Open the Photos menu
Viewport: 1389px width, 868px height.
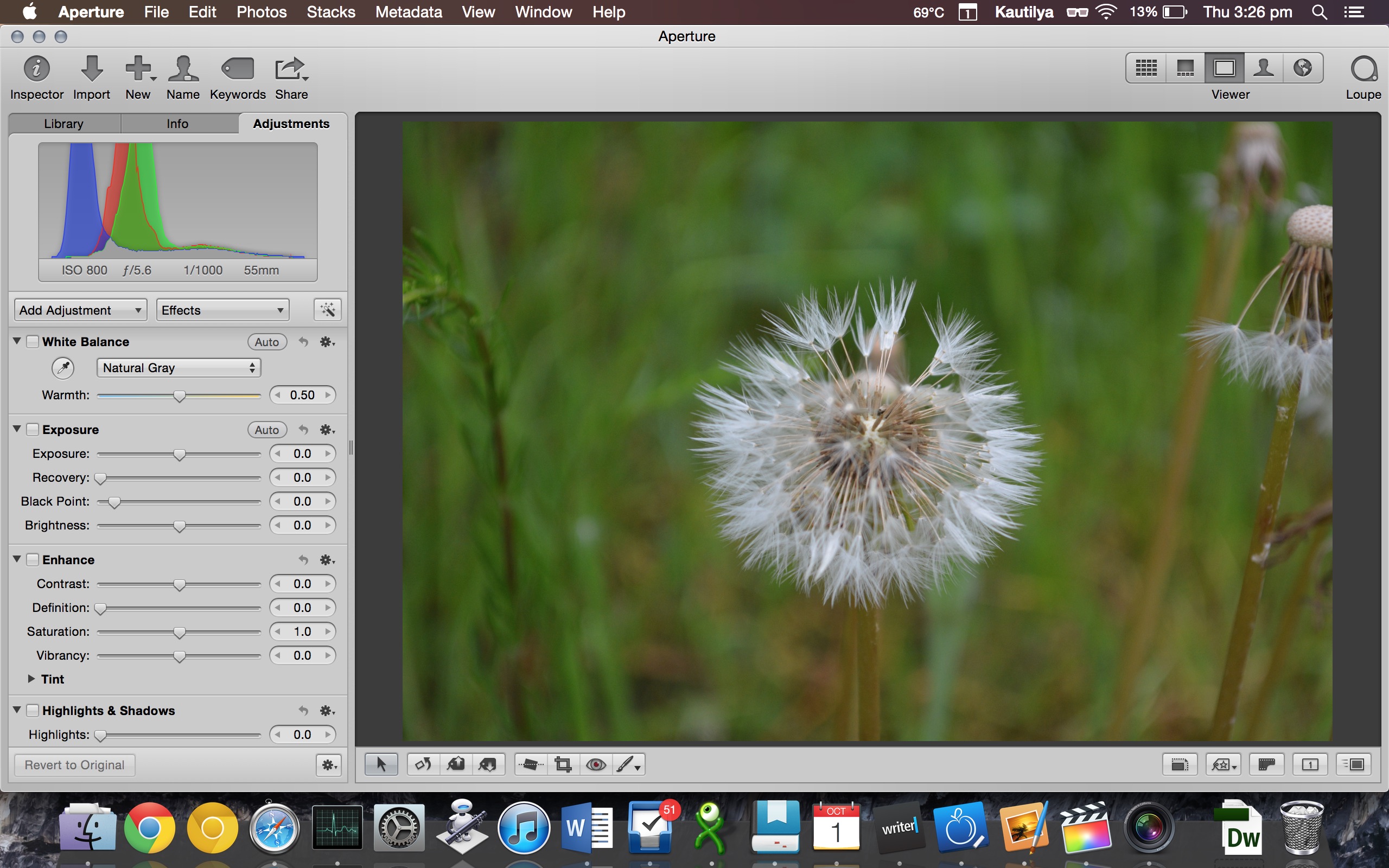pyautogui.click(x=261, y=12)
